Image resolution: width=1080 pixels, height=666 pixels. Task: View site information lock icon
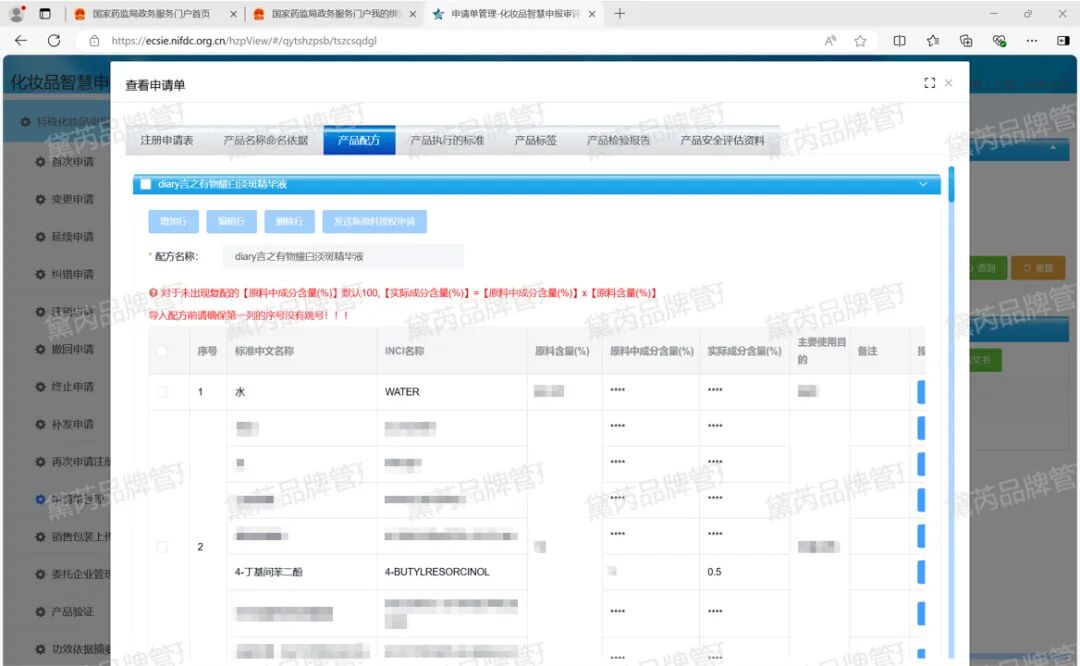click(x=95, y=41)
